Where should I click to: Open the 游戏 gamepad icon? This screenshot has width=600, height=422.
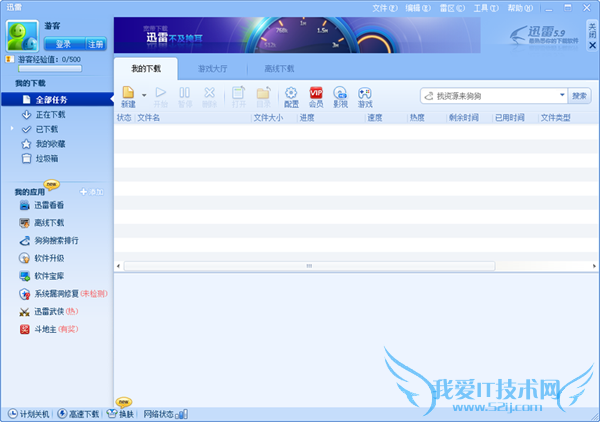click(365, 97)
